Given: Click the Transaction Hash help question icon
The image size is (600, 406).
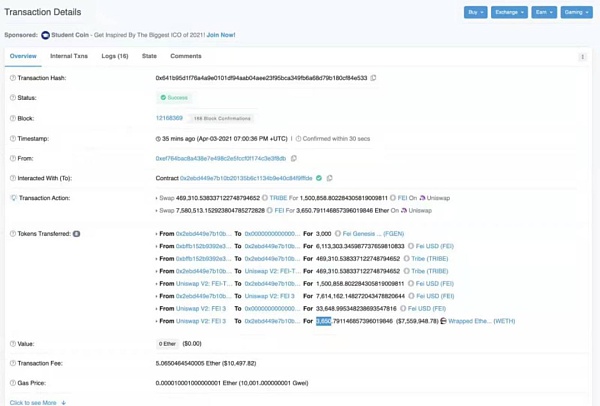Looking at the screenshot, I should tap(13, 78).
